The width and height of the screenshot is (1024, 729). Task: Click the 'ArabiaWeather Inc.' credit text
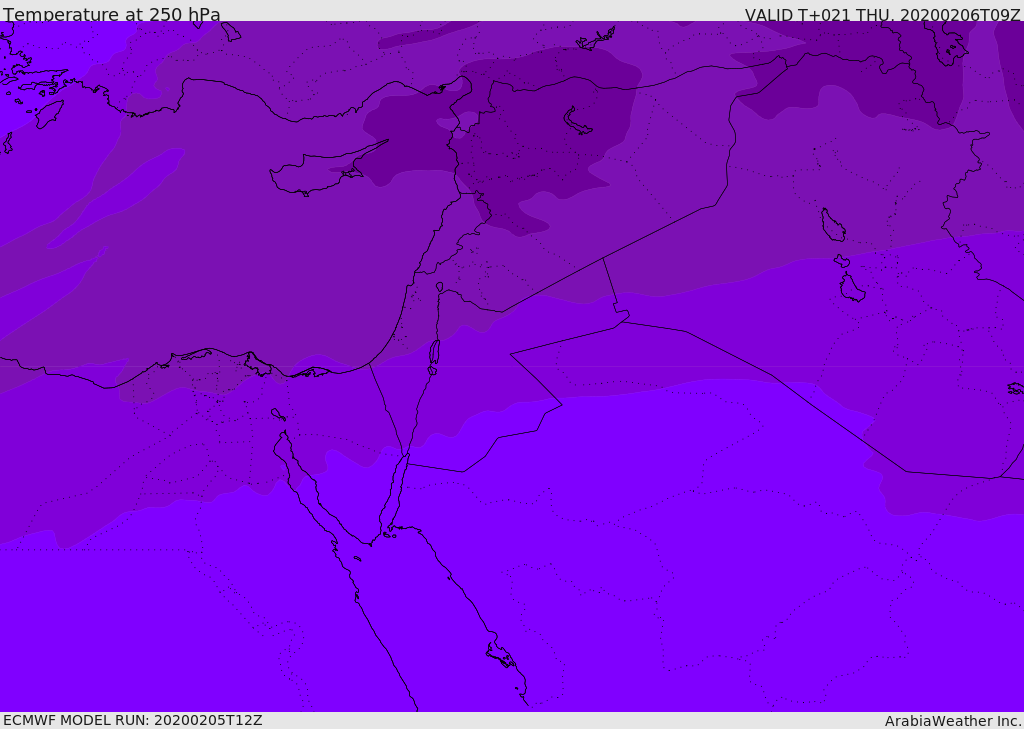click(x=953, y=721)
